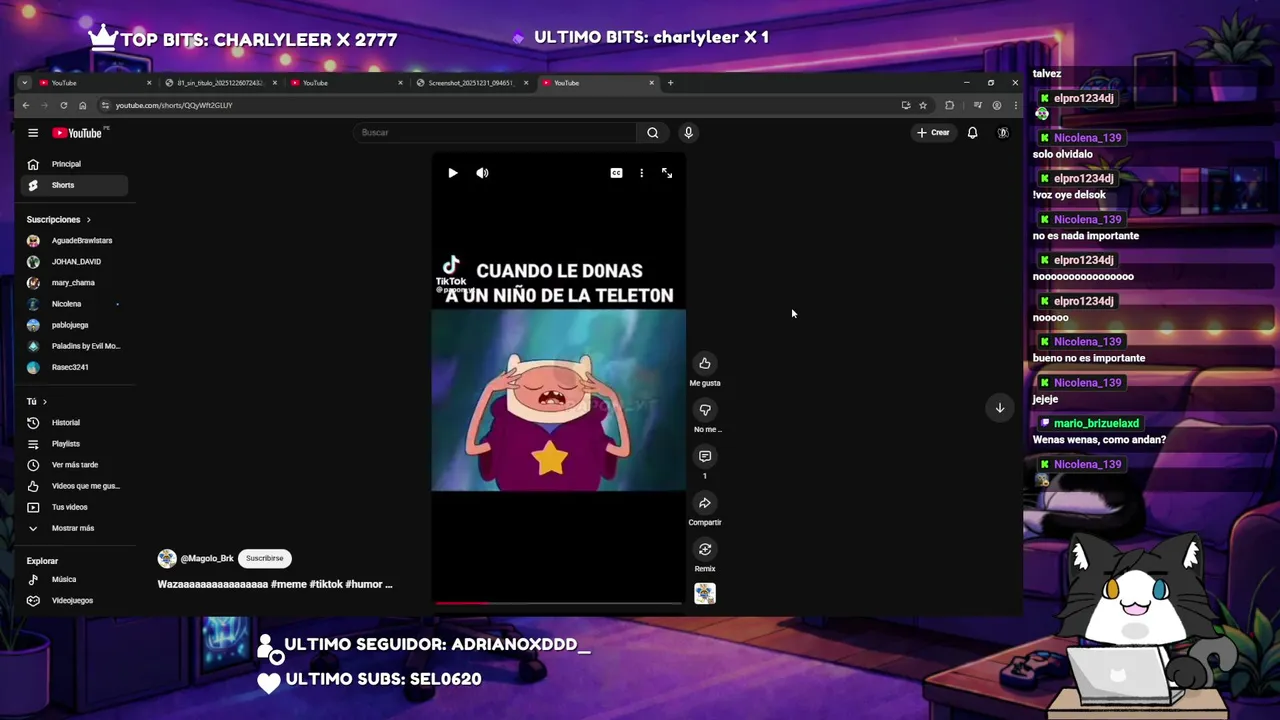Open the browser profile icon
Viewport: 1280px width, 720px height.
click(x=996, y=105)
